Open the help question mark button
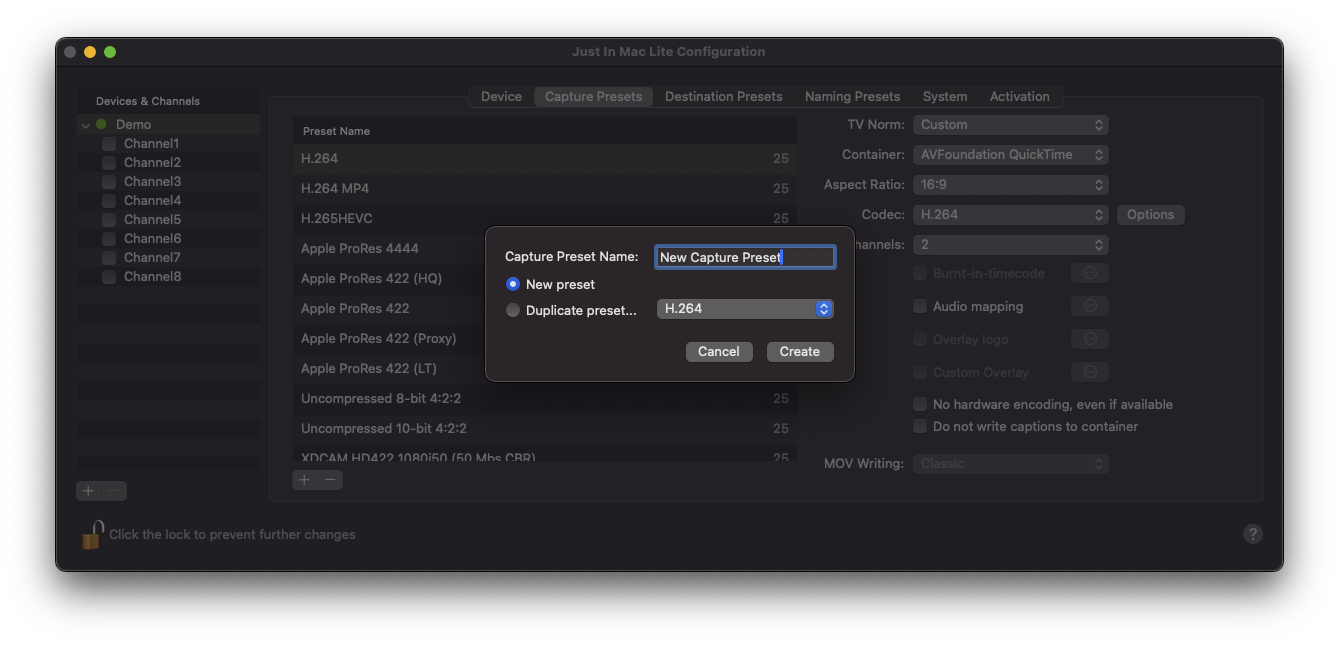1339x645 pixels. [x=1252, y=534]
